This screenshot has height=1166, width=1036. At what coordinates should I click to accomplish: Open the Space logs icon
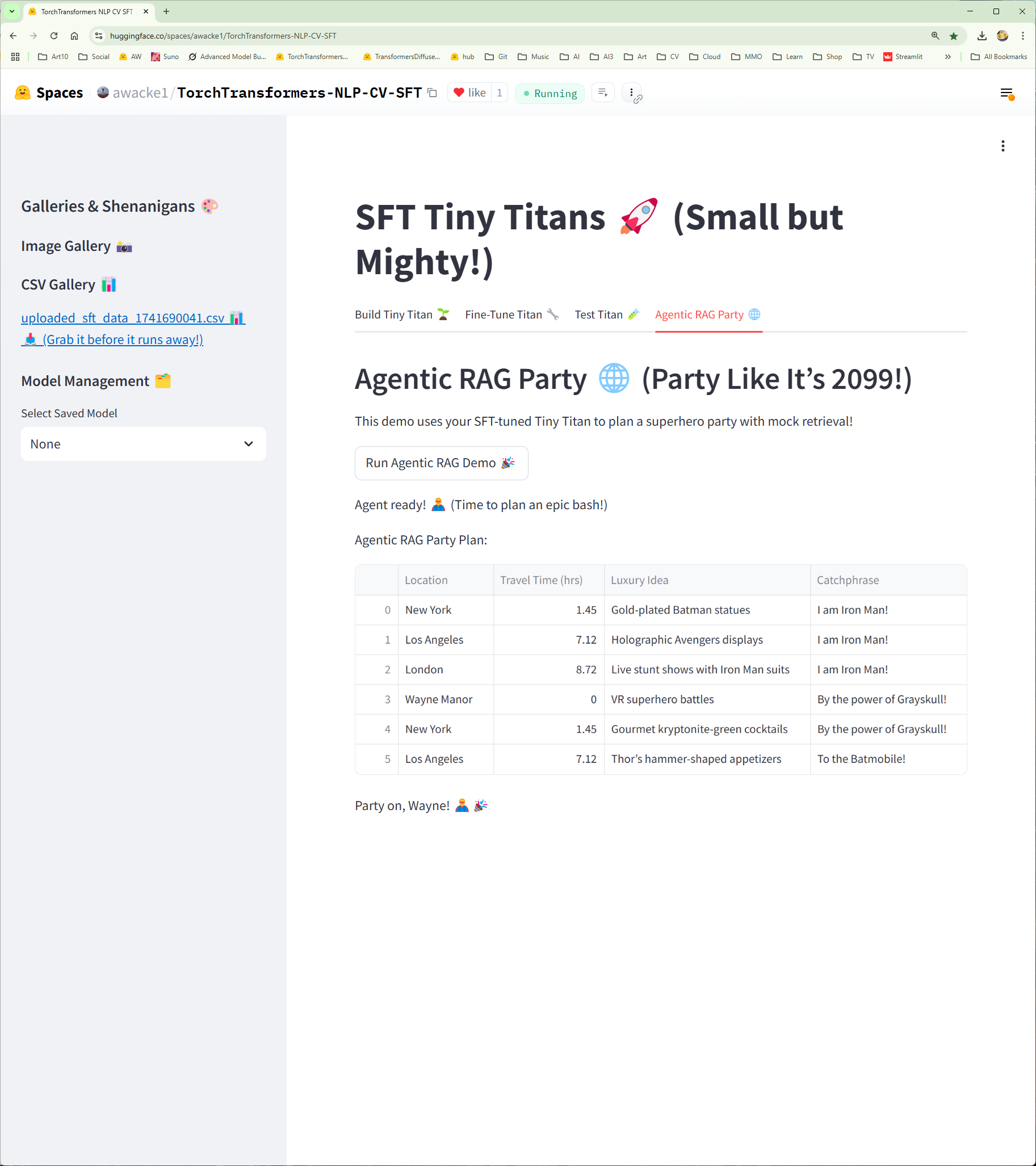(603, 93)
